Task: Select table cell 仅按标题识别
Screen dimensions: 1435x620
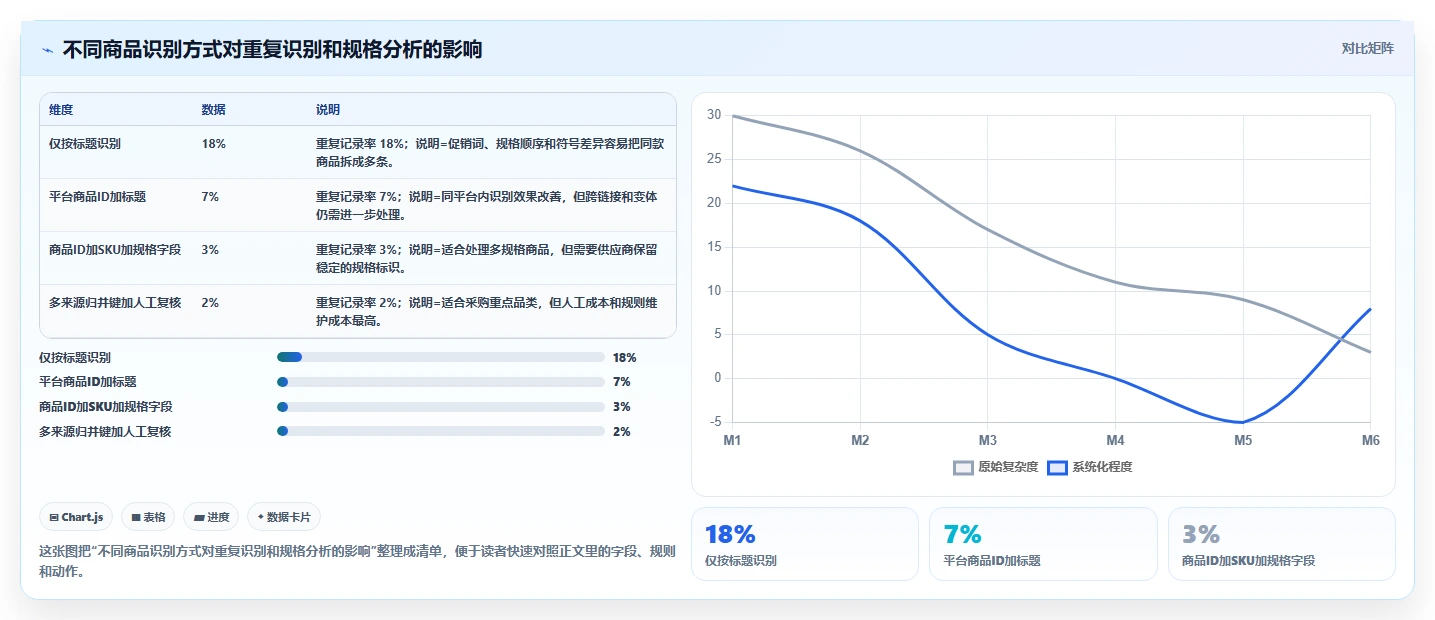Action: tap(85, 144)
